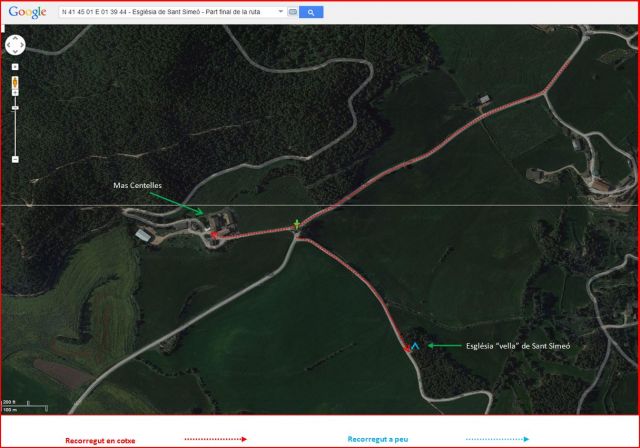Open the on-screen keyboard icon in search bar

[293, 12]
